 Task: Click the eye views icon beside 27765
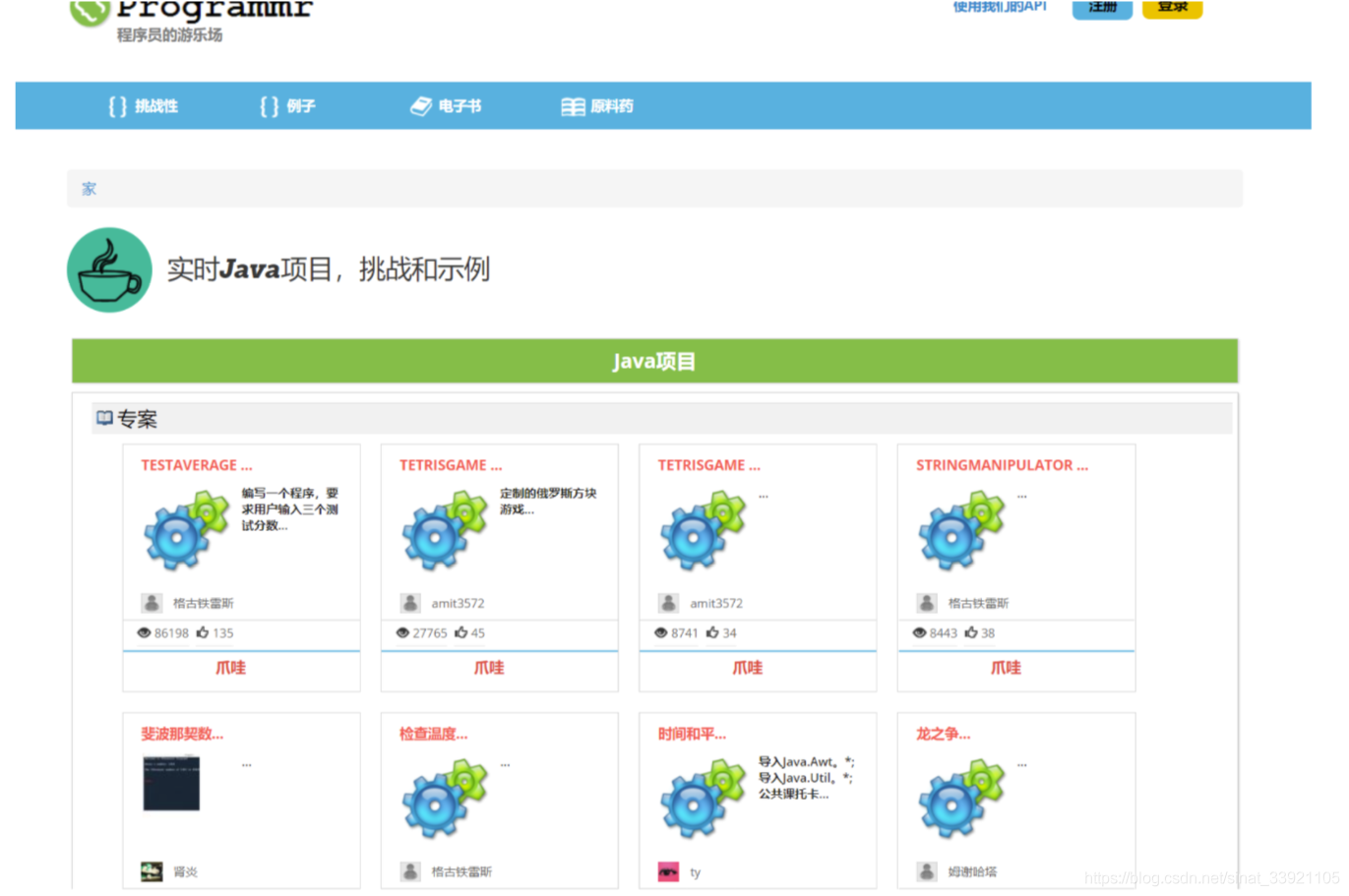pyautogui.click(x=402, y=632)
